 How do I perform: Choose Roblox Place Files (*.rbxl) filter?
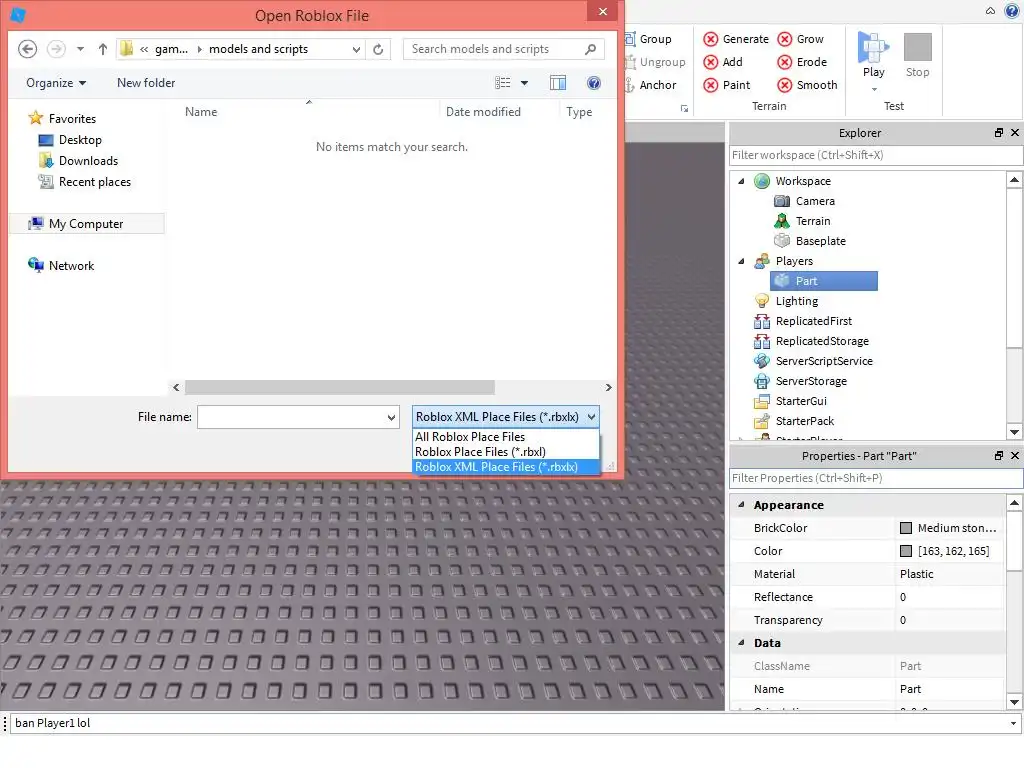506,452
